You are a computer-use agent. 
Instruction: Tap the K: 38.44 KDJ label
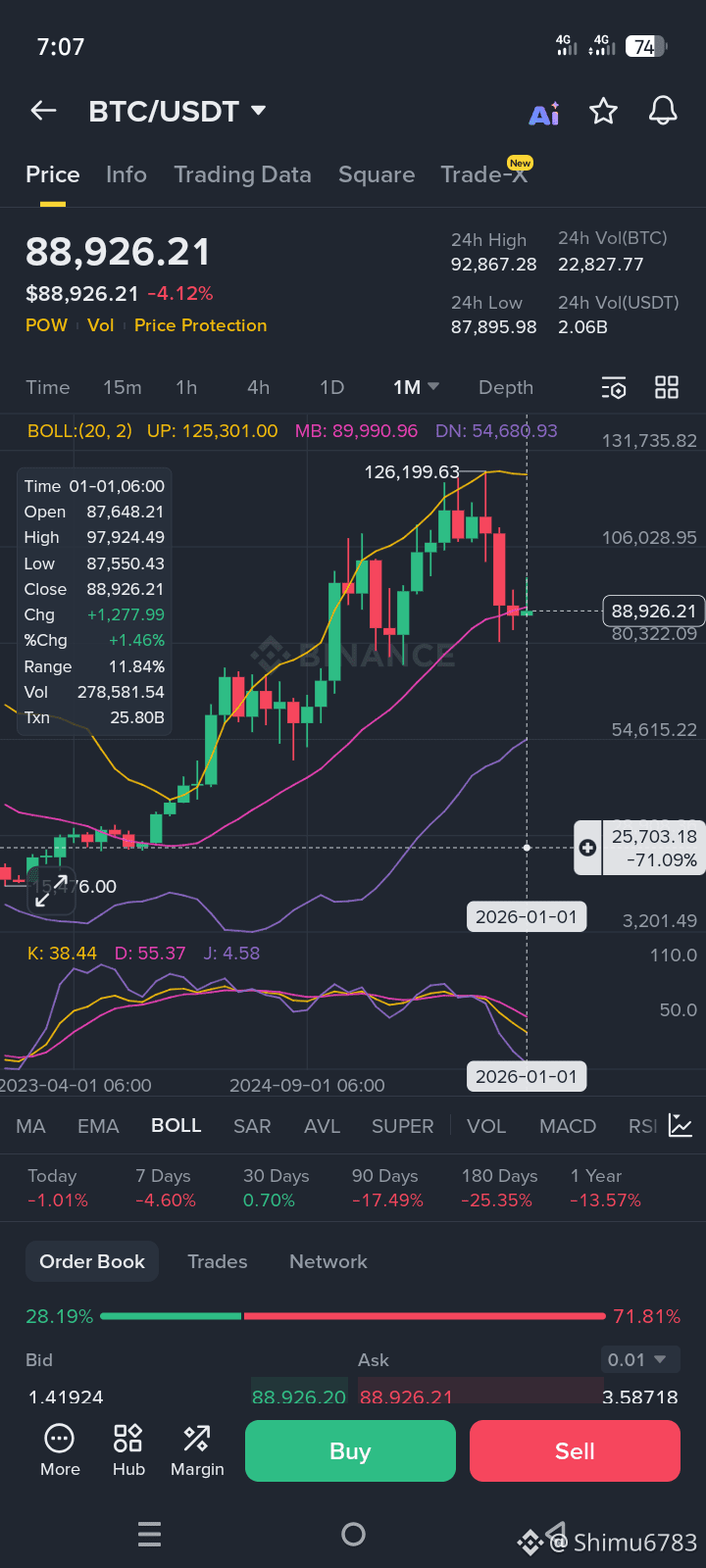click(63, 954)
